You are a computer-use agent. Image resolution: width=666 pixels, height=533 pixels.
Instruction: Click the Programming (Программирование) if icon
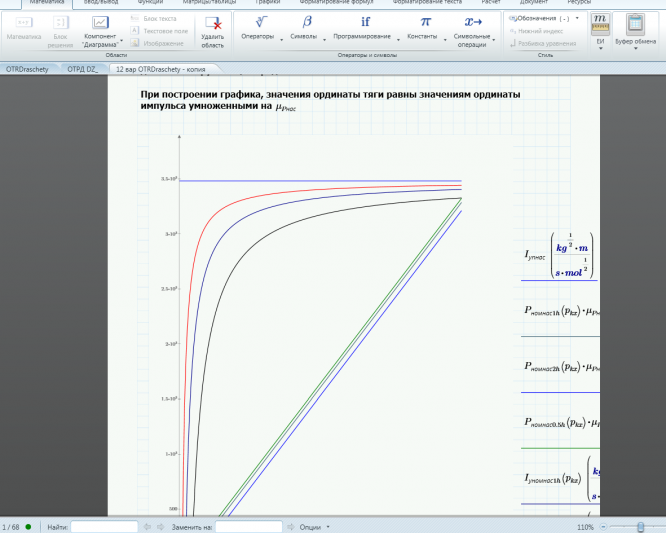click(365, 21)
